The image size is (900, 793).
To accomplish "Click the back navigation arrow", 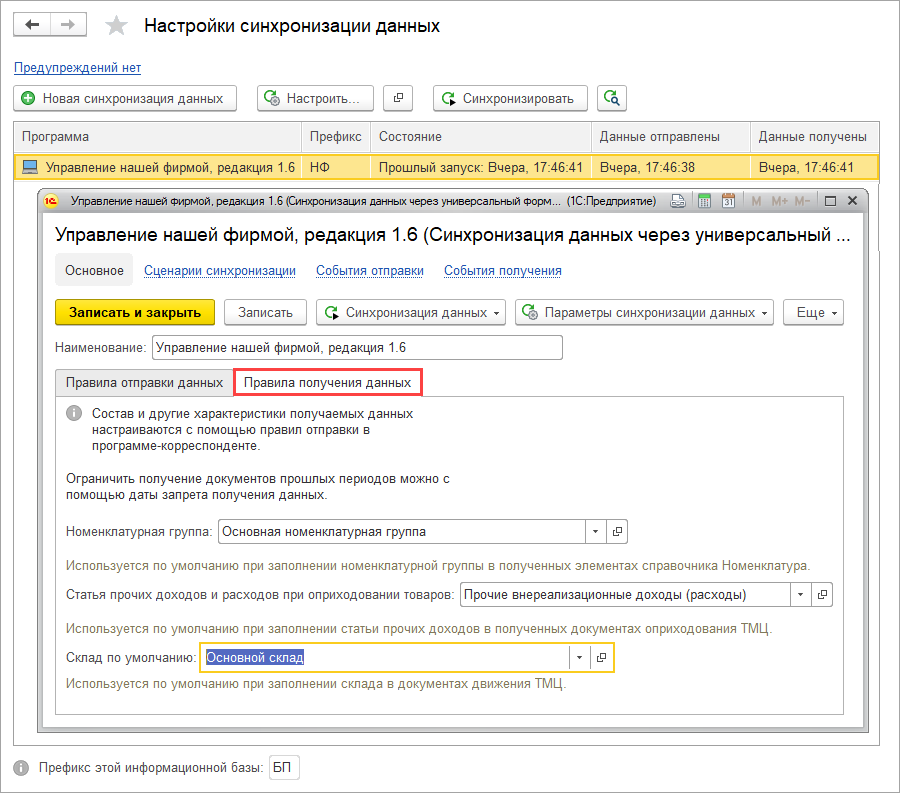I will point(32,25).
